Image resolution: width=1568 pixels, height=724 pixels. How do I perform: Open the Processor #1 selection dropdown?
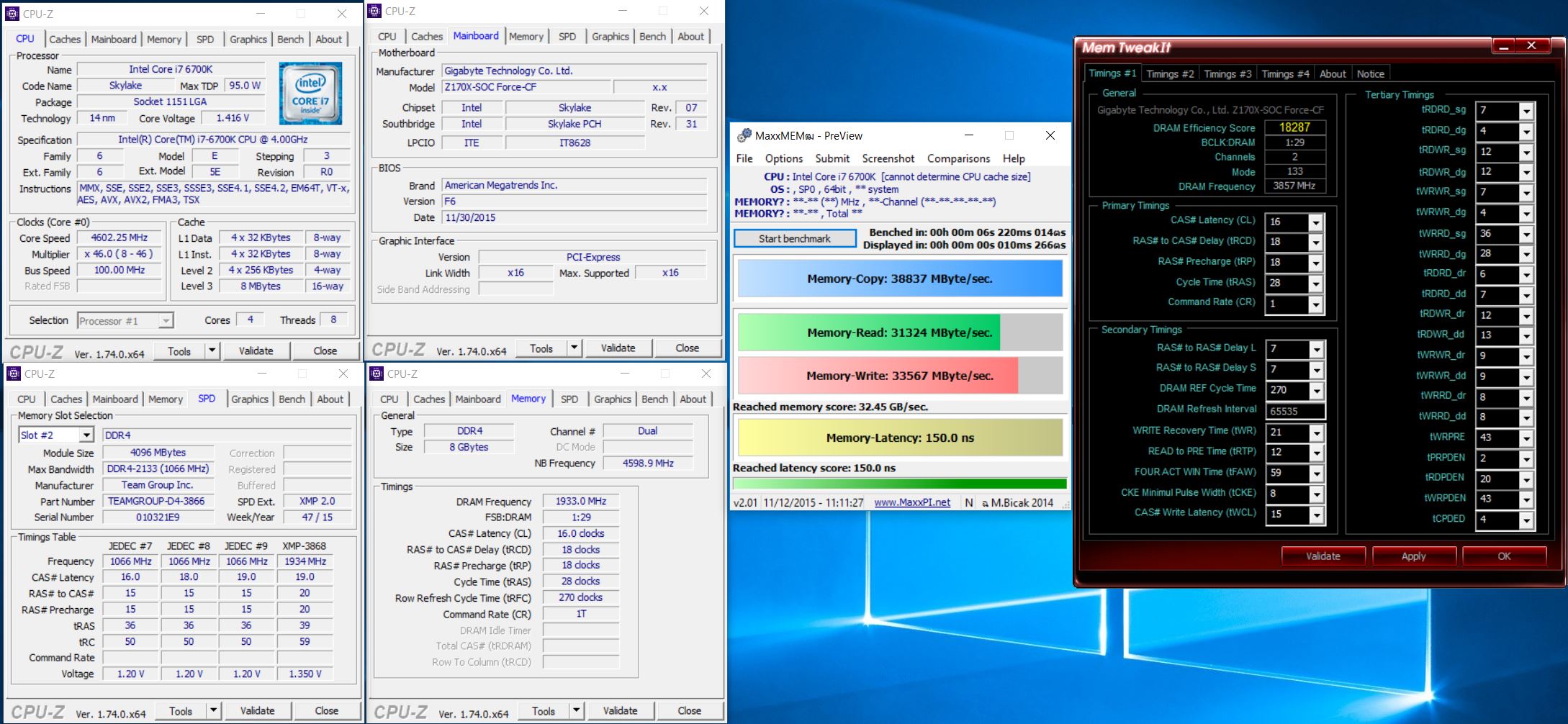coord(166,320)
